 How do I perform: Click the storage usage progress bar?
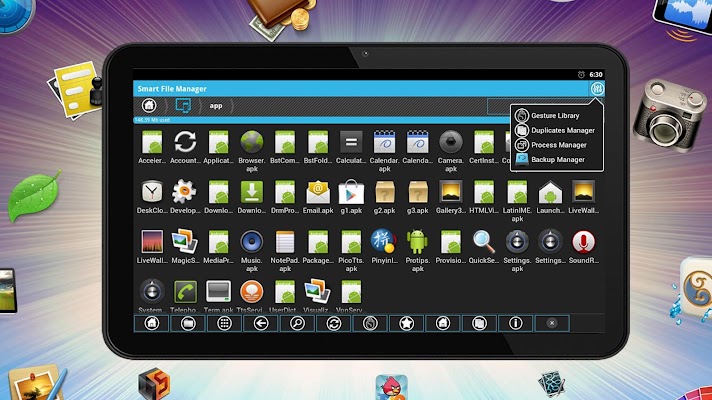(x=321, y=120)
